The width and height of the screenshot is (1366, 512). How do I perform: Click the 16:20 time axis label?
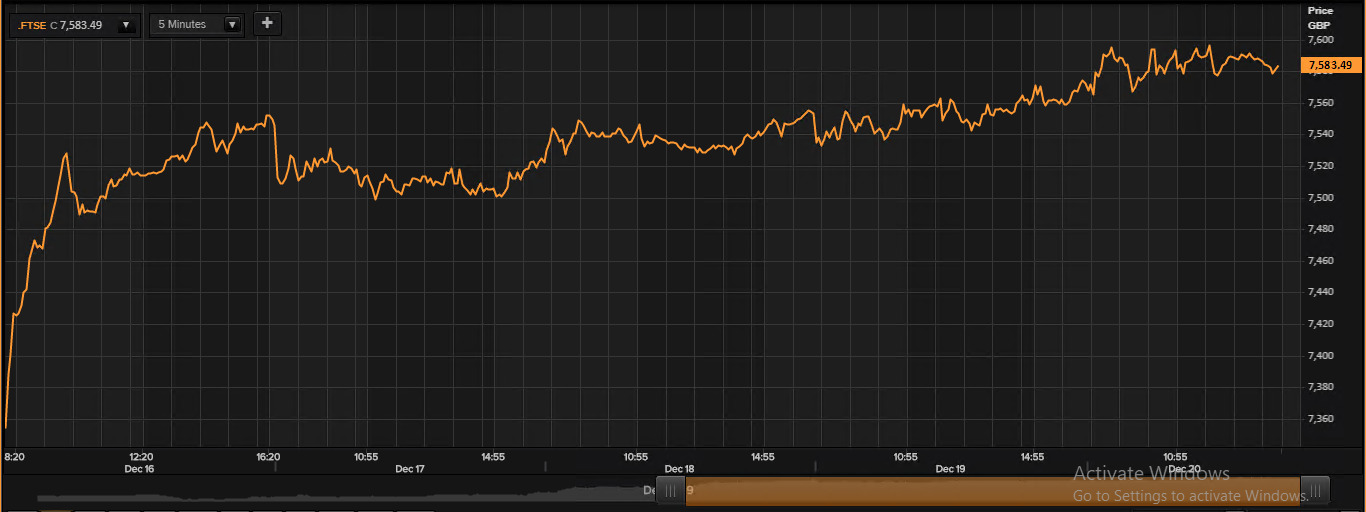pyautogui.click(x=268, y=456)
